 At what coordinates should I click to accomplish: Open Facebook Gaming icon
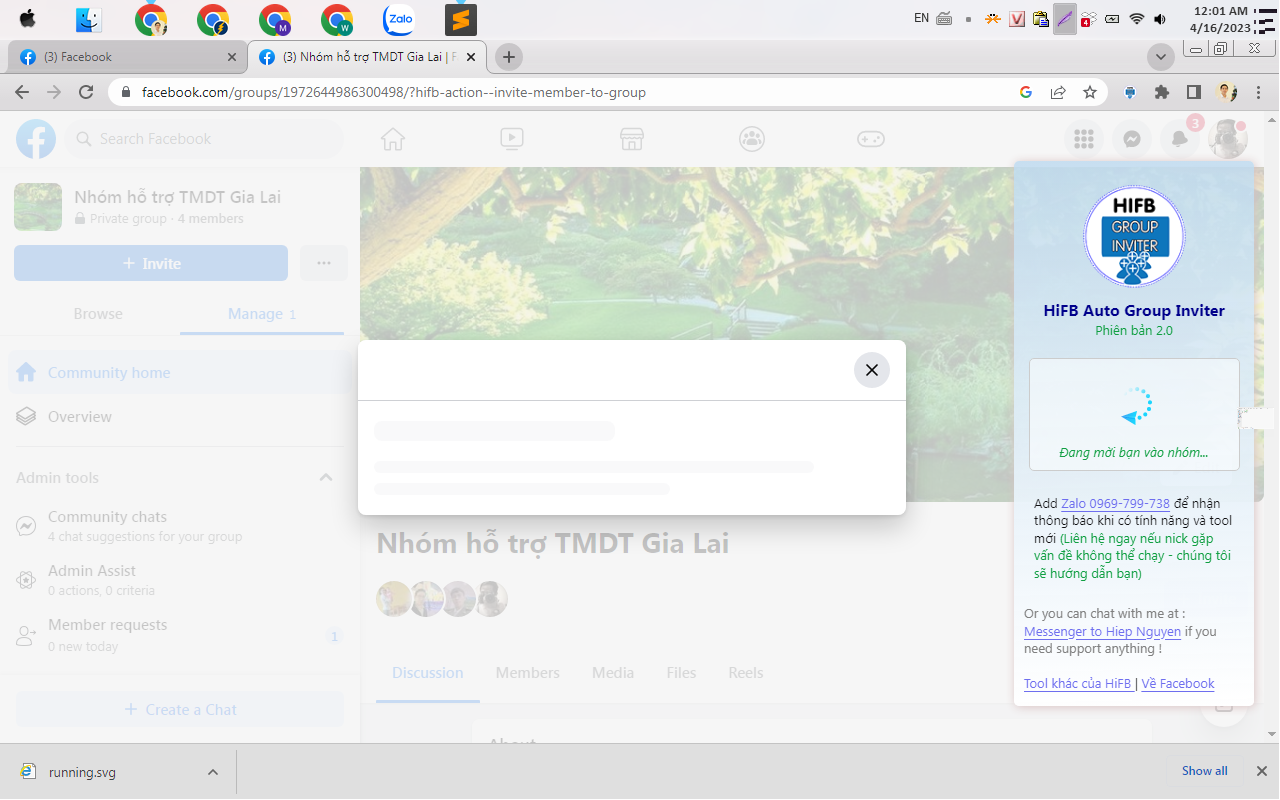point(871,139)
